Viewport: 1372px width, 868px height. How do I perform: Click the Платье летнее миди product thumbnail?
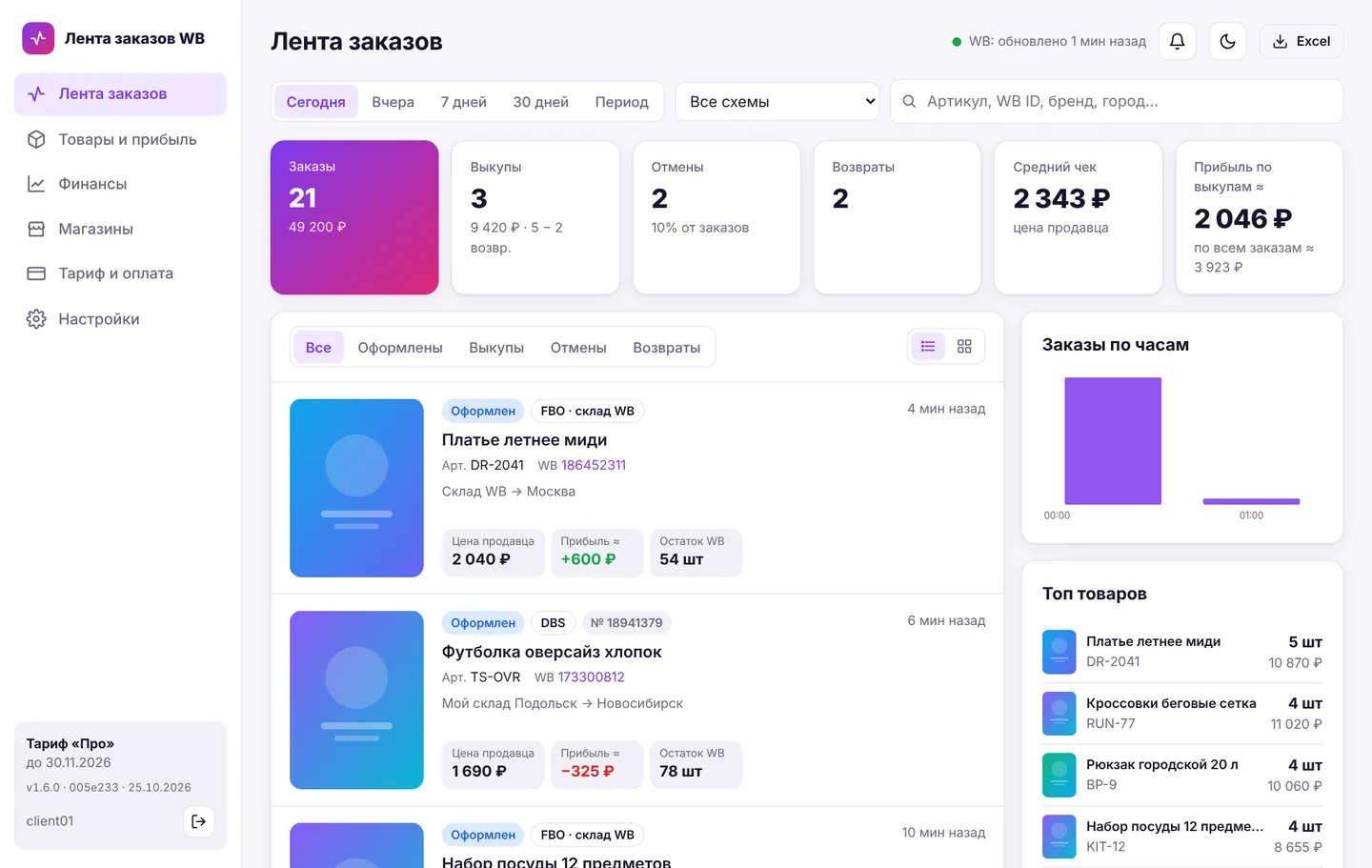pos(356,488)
